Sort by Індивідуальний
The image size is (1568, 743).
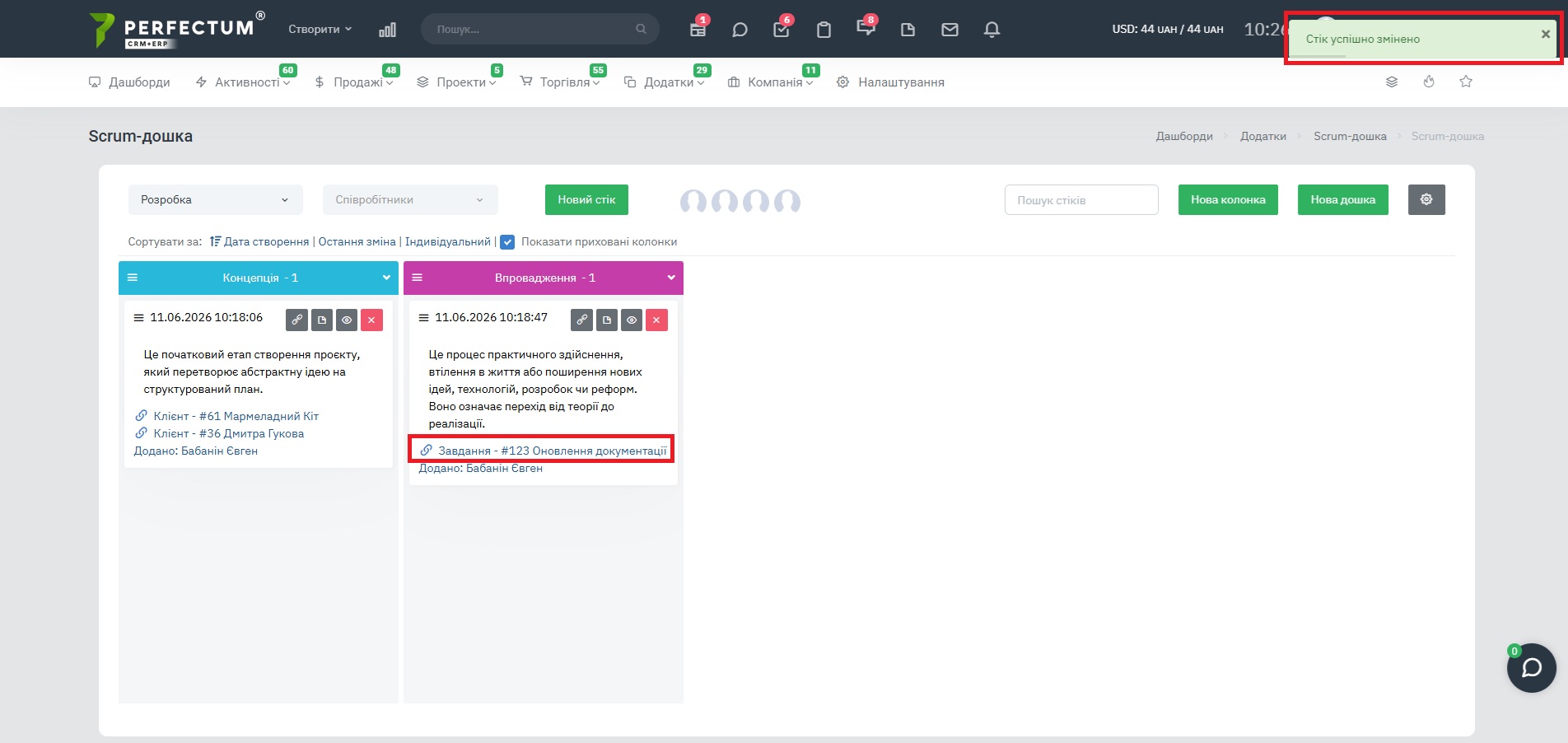[x=448, y=241]
